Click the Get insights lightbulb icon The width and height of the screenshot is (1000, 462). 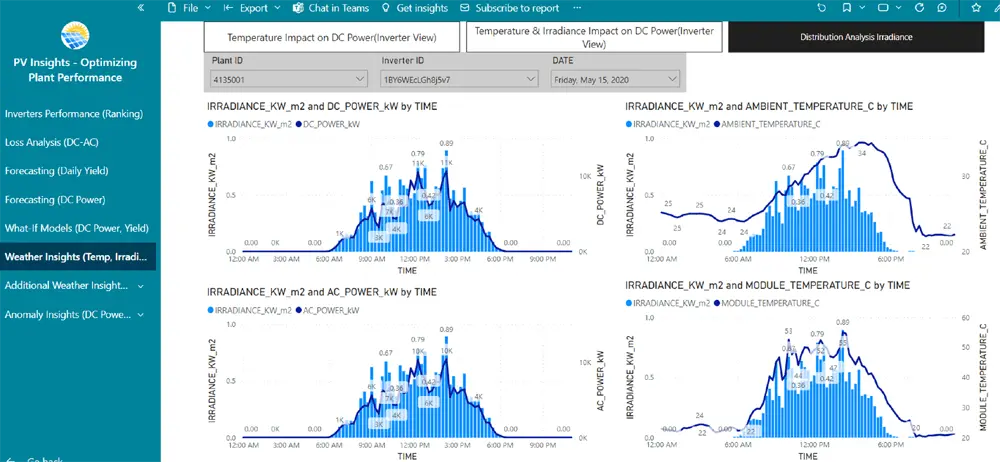point(385,8)
